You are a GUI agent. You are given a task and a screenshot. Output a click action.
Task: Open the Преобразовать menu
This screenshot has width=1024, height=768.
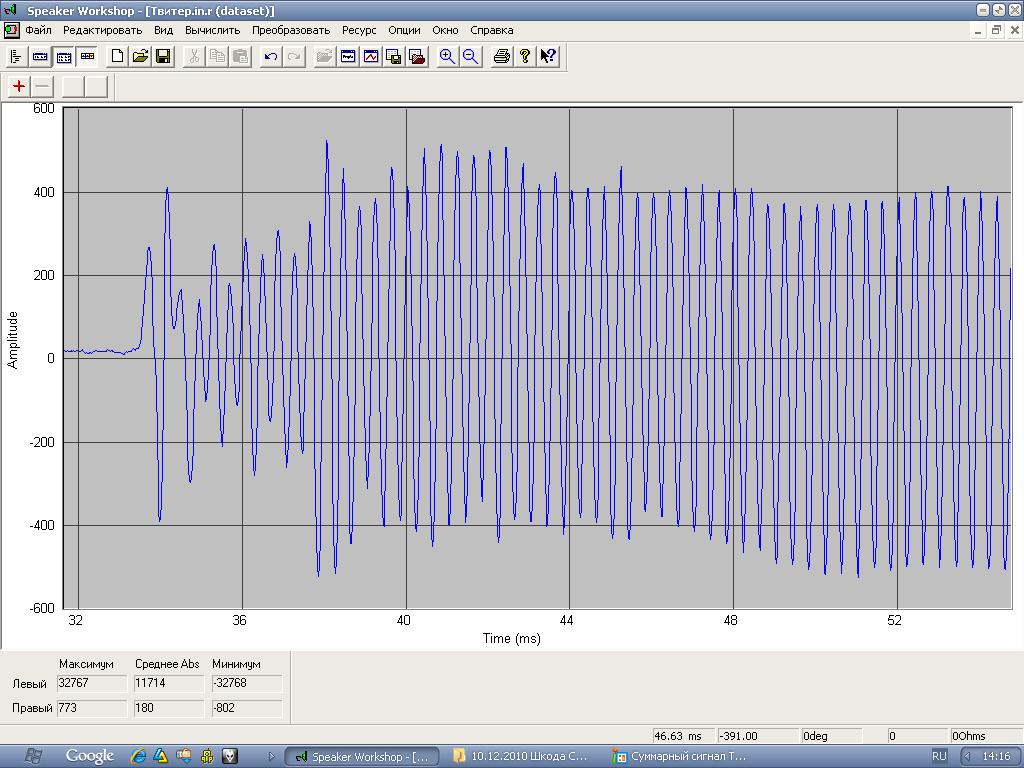pos(291,30)
